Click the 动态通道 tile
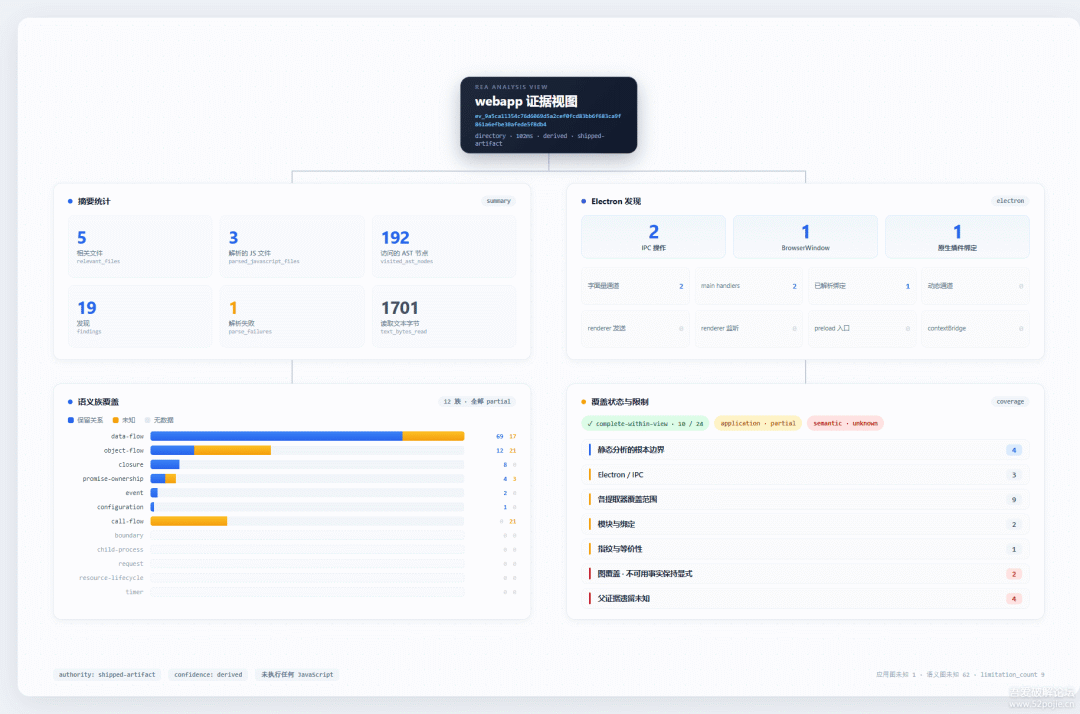The image size is (1080, 714). pos(975,286)
